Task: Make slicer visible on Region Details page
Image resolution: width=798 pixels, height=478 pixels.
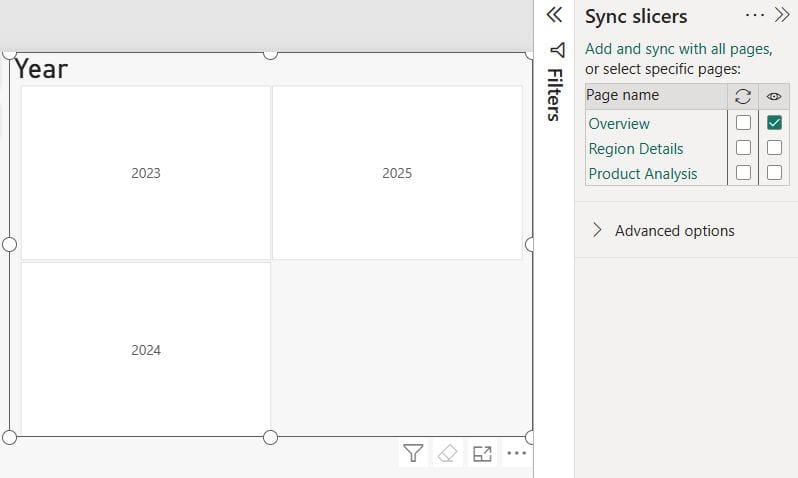Action: [774, 148]
